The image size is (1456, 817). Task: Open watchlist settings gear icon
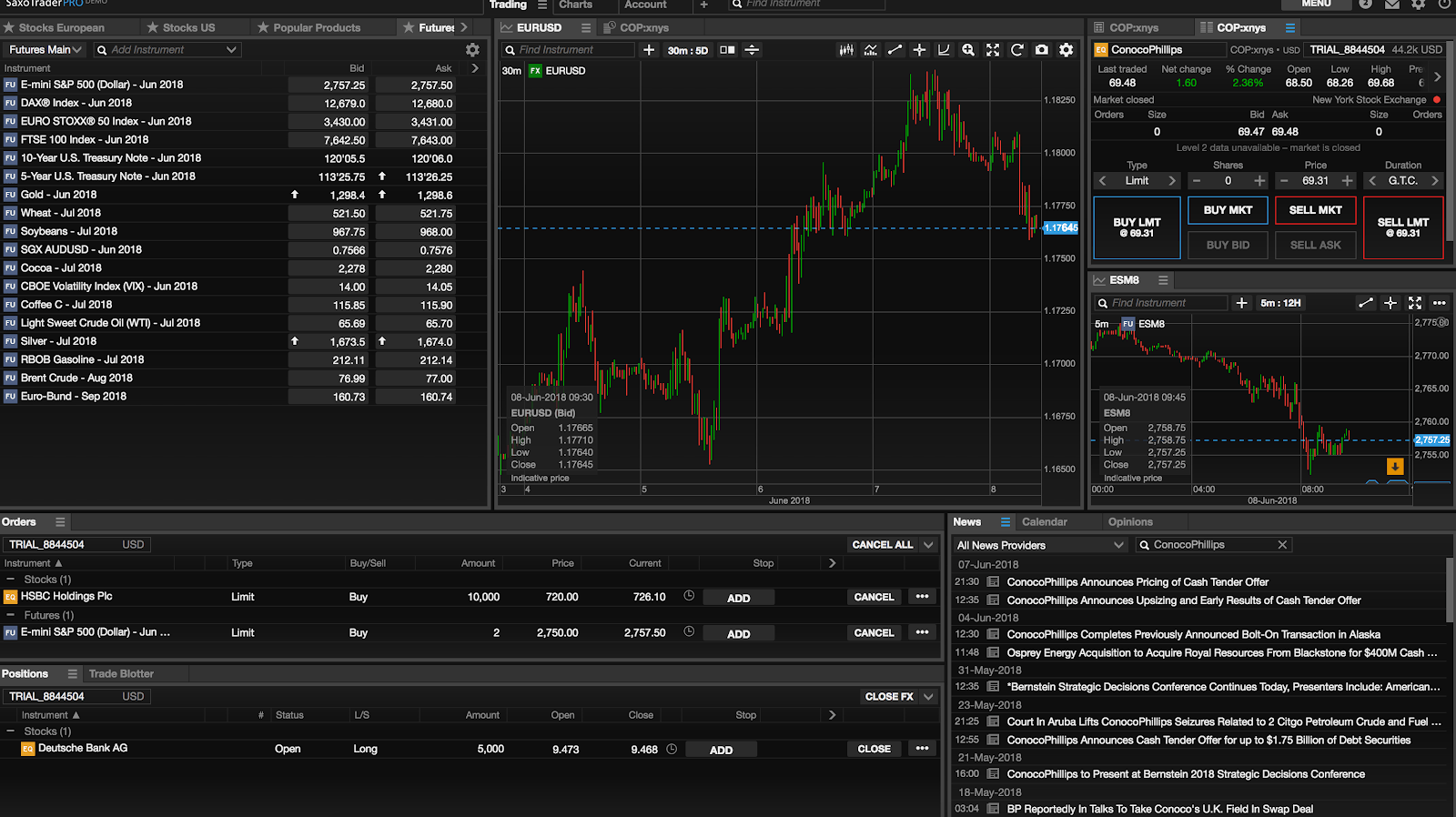[x=472, y=50]
